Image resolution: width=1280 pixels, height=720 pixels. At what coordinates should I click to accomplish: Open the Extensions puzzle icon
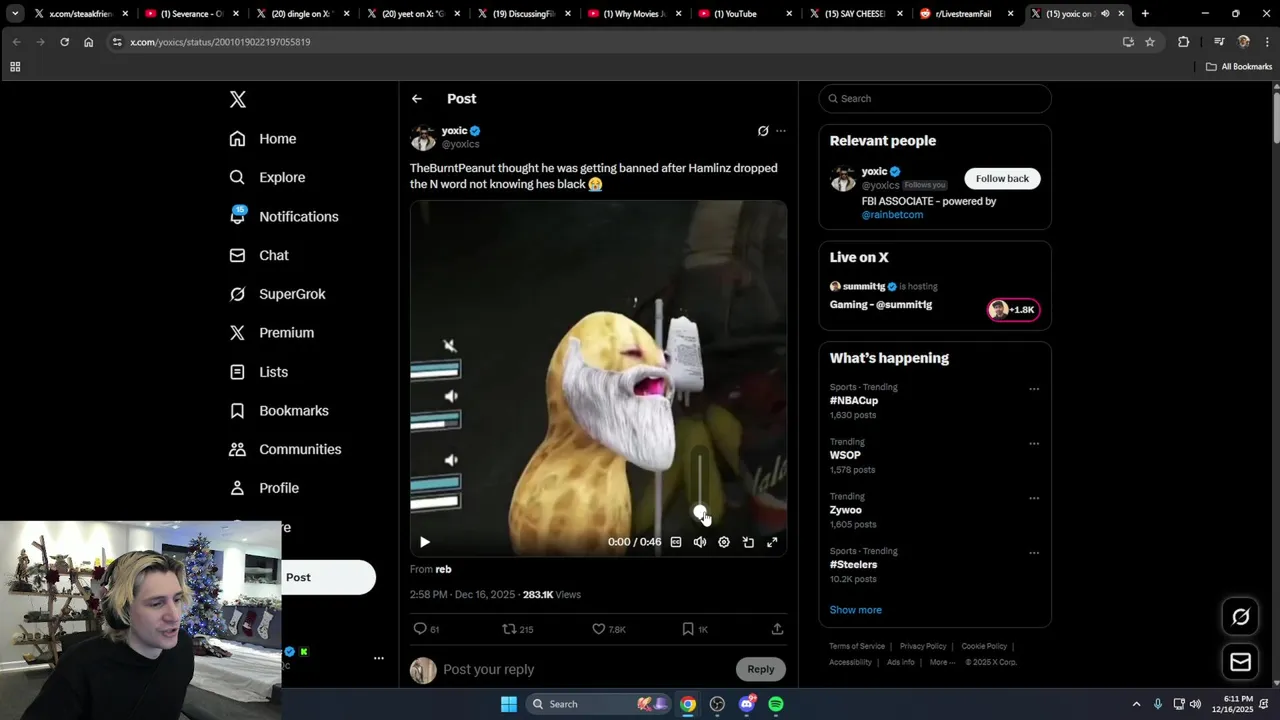(1184, 42)
